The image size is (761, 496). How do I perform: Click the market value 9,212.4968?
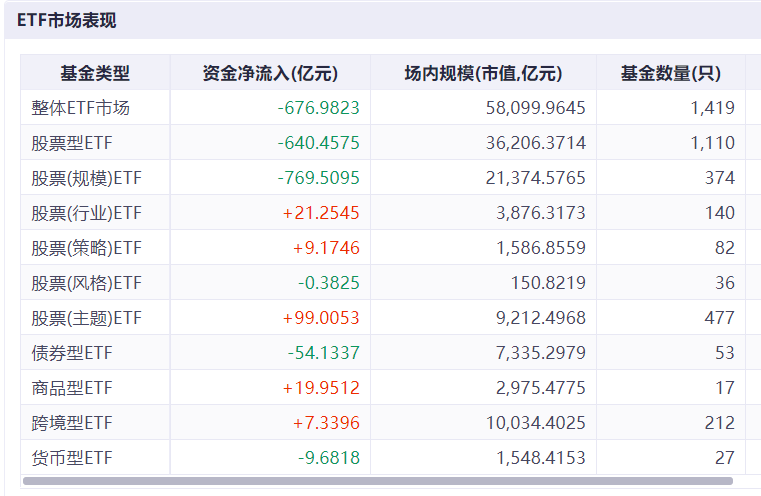pyautogui.click(x=541, y=317)
